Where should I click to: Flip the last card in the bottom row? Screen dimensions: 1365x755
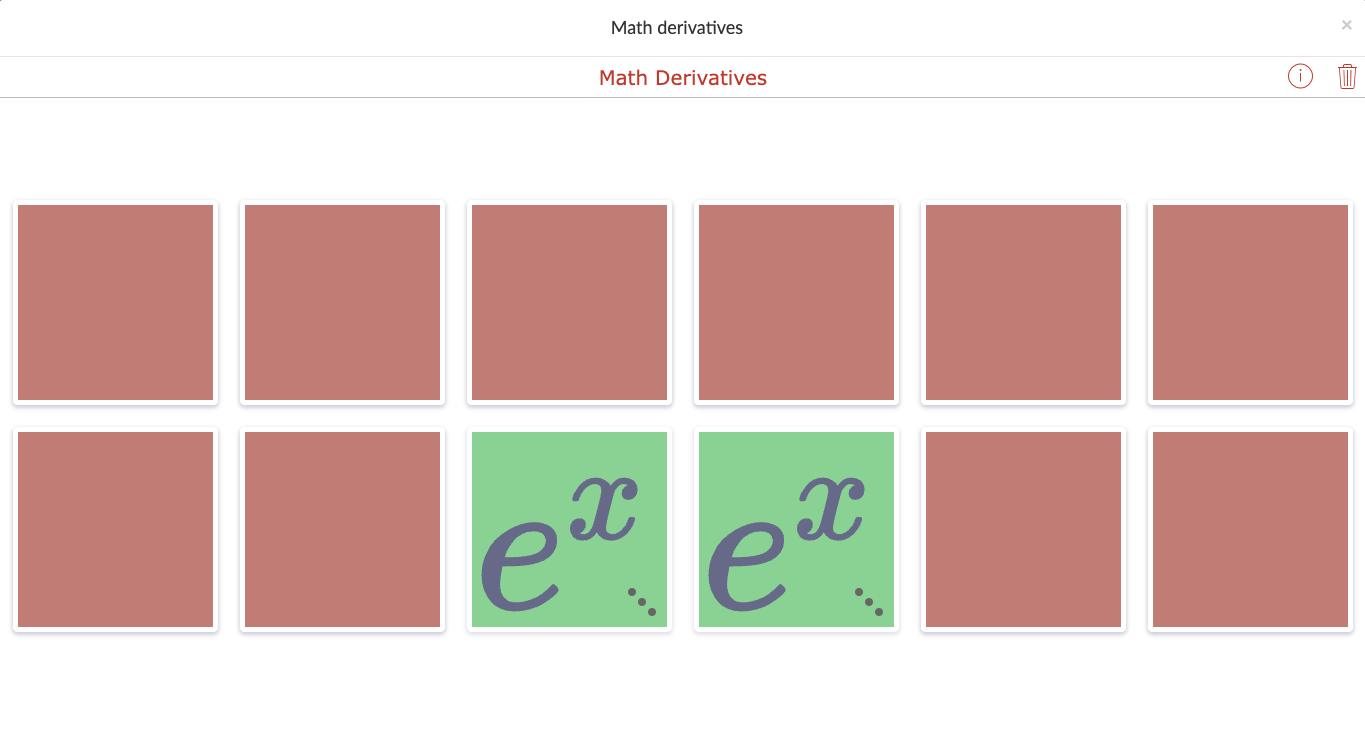pyautogui.click(x=1250, y=530)
